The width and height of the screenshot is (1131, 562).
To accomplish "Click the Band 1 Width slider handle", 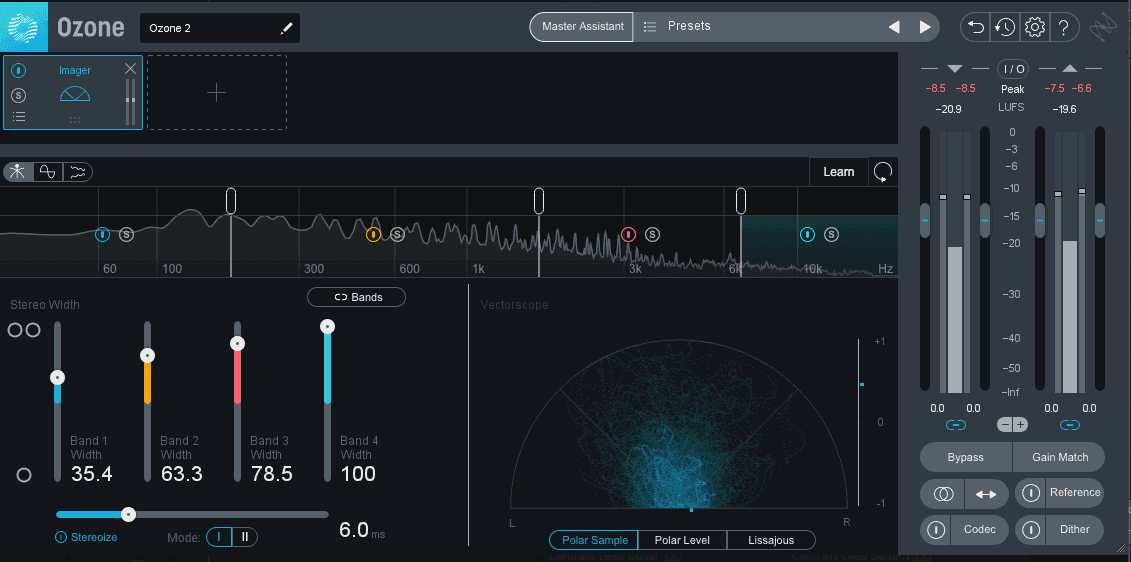I will (x=58, y=377).
